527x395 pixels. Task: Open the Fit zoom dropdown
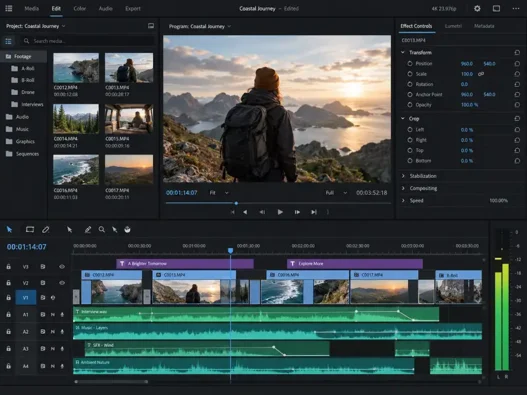[219, 193]
